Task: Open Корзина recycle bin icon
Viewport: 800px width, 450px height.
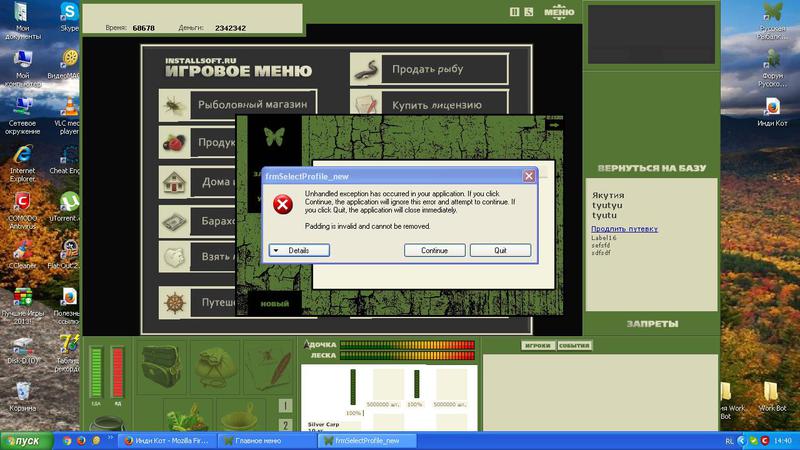Action: click(x=22, y=397)
